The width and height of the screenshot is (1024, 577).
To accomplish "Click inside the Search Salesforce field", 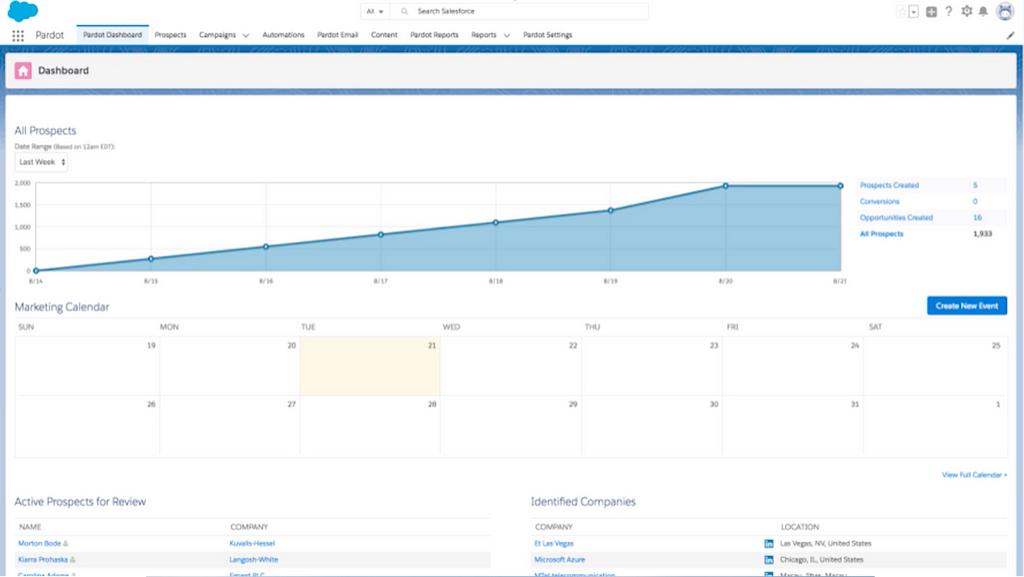I will tap(520, 11).
